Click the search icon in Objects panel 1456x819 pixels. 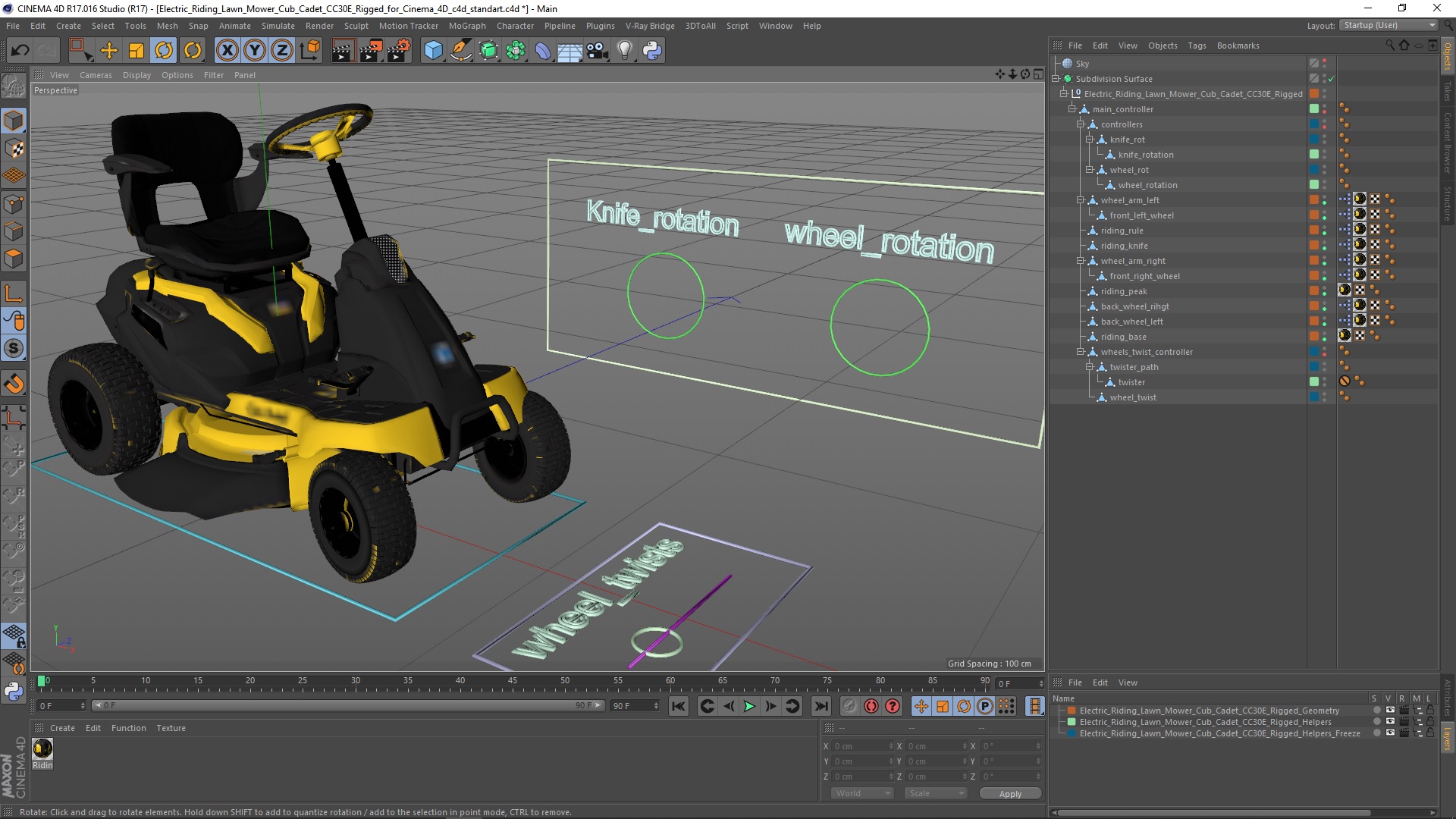pos(1389,45)
